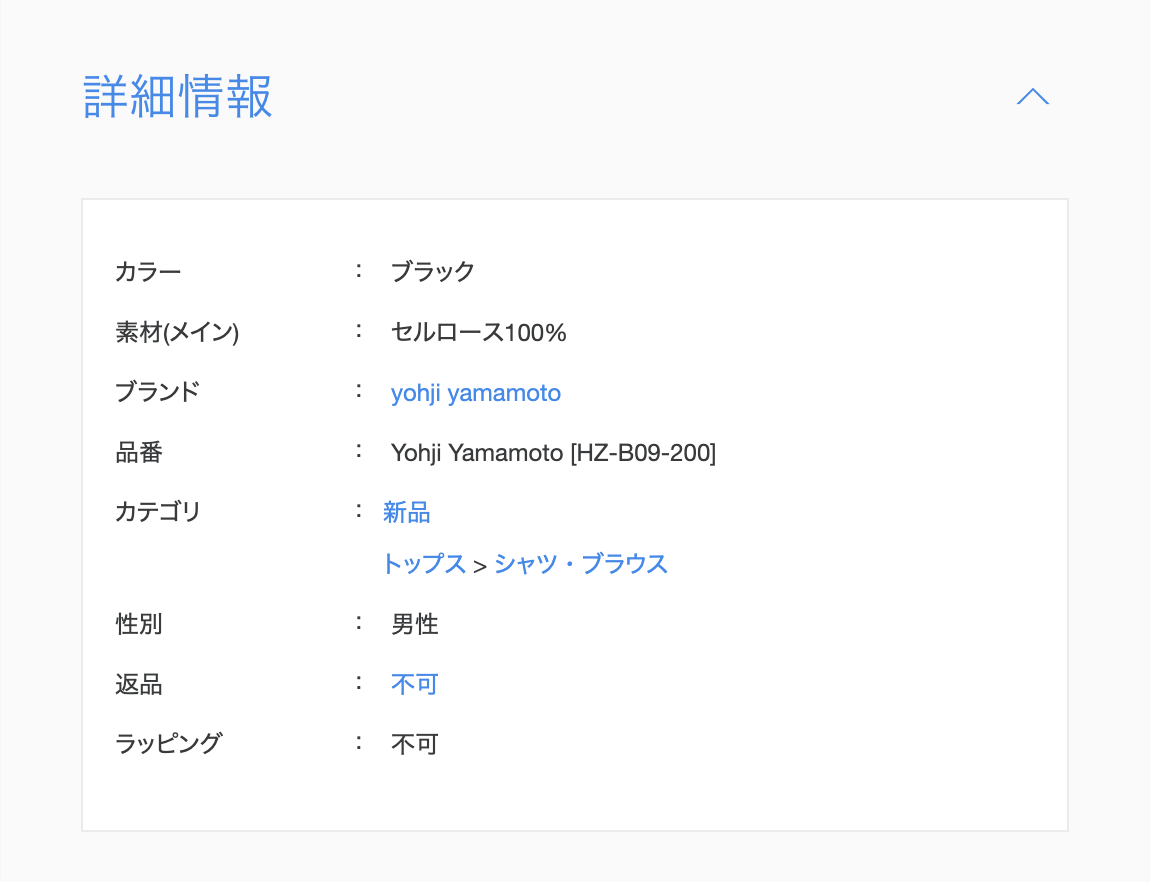Screen dimensions: 1150x882
Task: Select the 返品 label
Action: tap(139, 684)
